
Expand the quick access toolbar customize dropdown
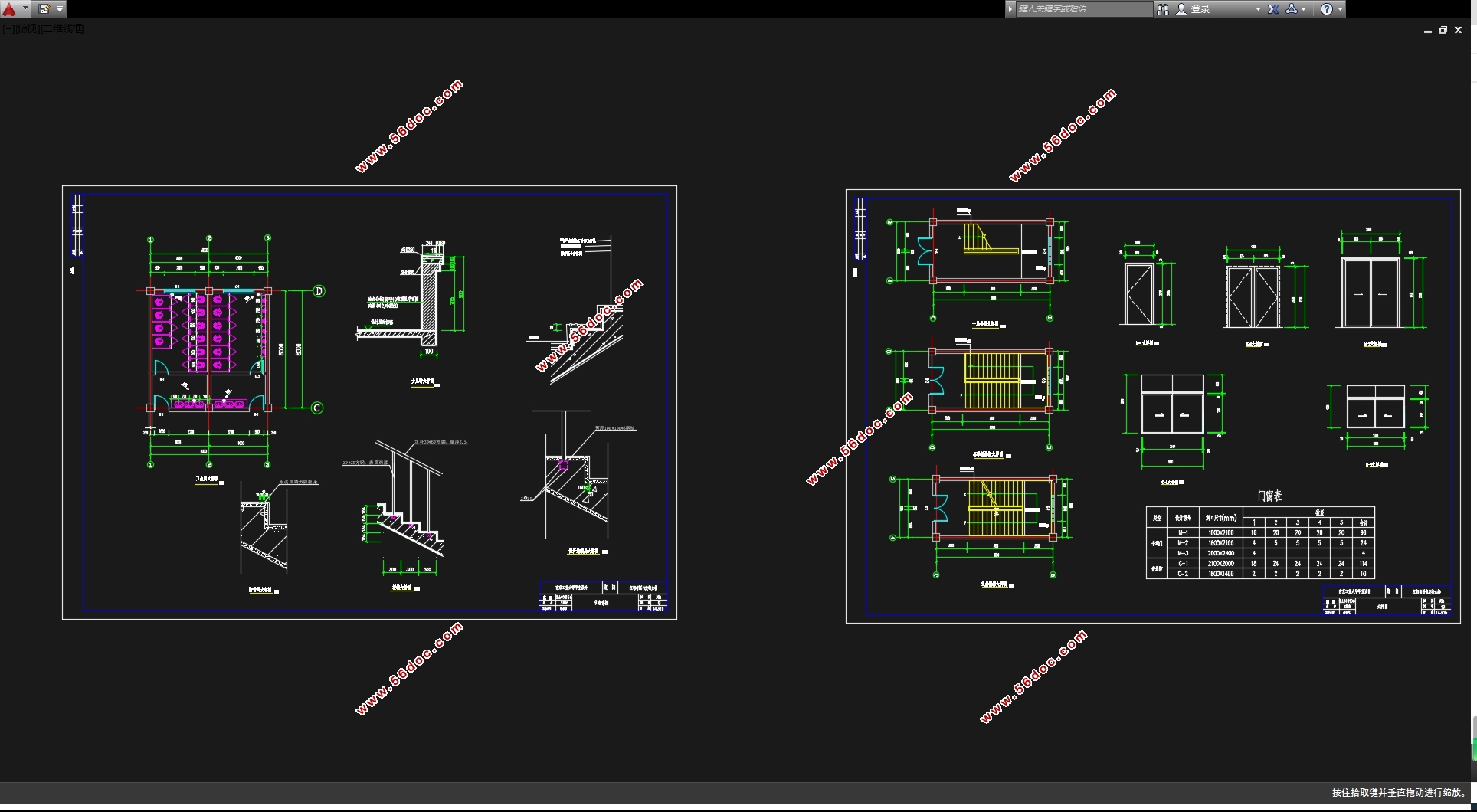(x=60, y=9)
